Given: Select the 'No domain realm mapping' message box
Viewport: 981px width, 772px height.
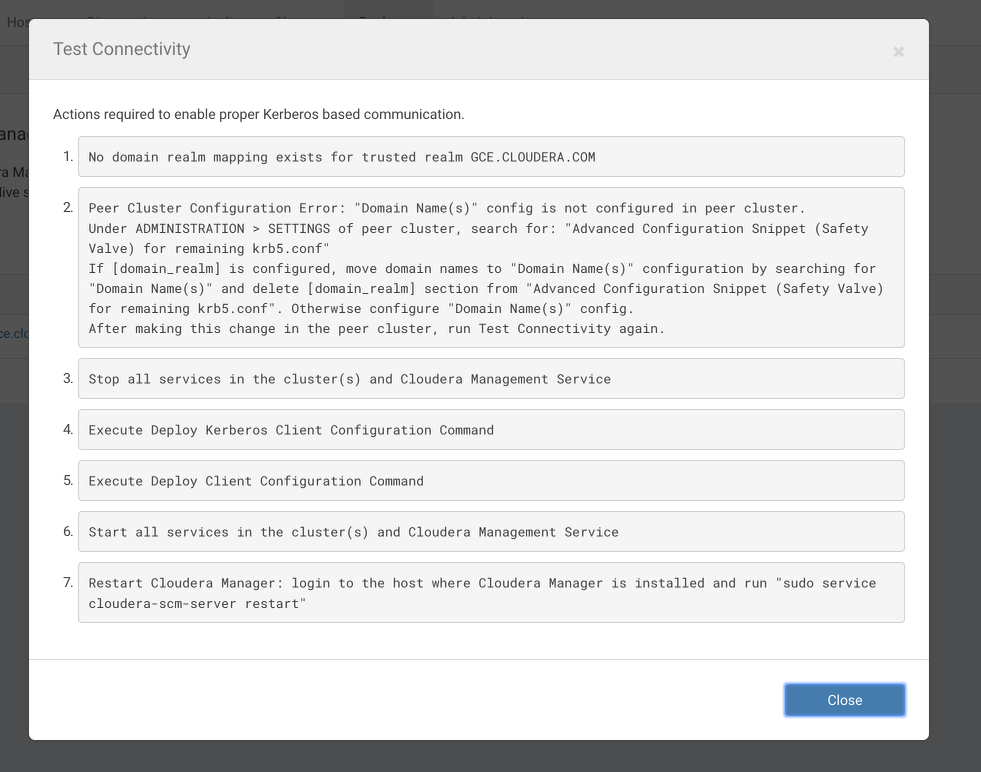Looking at the screenshot, I should [x=490, y=157].
